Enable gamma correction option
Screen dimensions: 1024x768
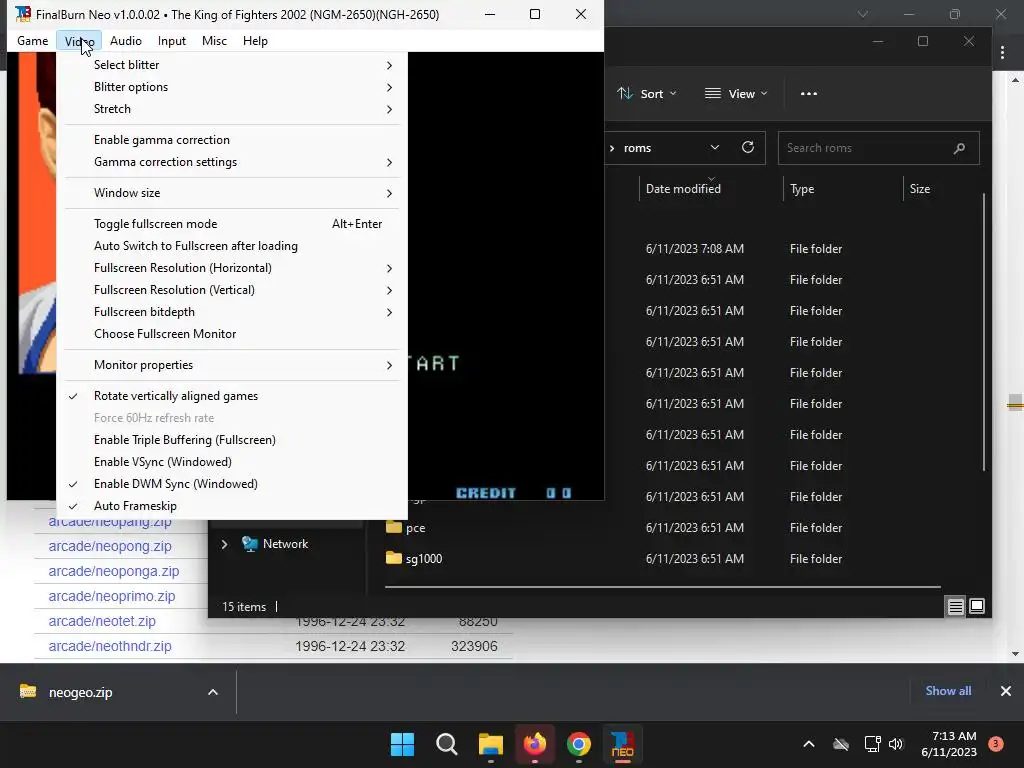pos(232,140)
